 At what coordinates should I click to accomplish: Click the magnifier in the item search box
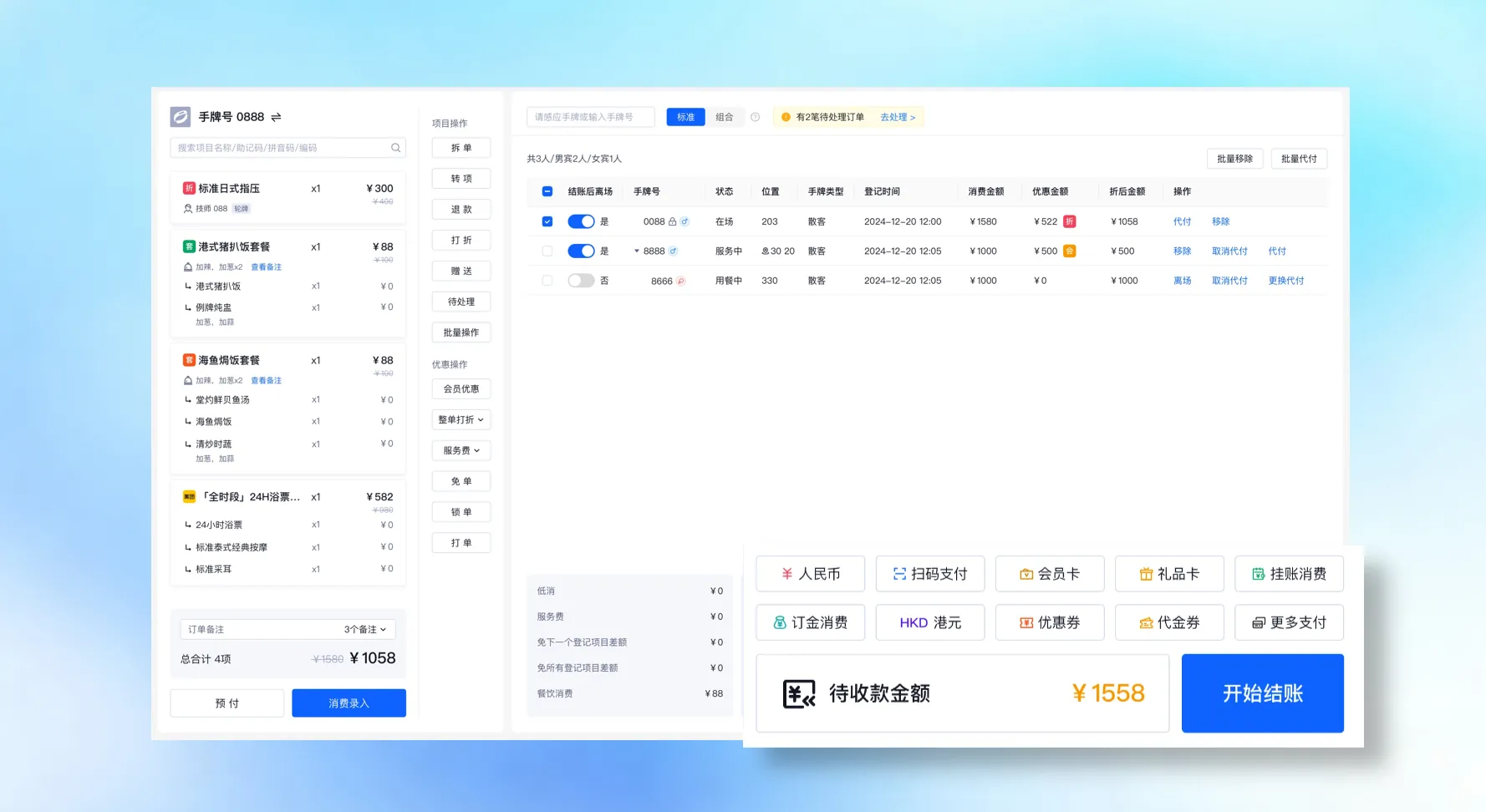tap(395, 148)
